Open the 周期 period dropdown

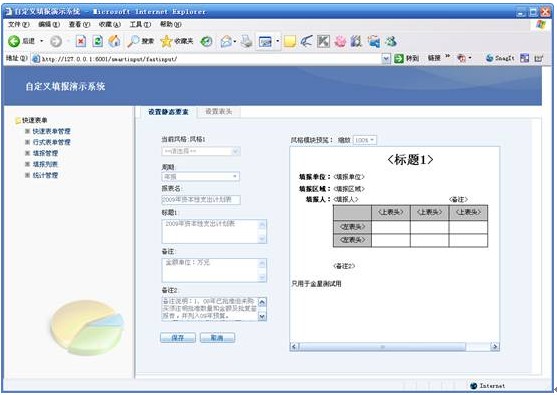point(201,177)
